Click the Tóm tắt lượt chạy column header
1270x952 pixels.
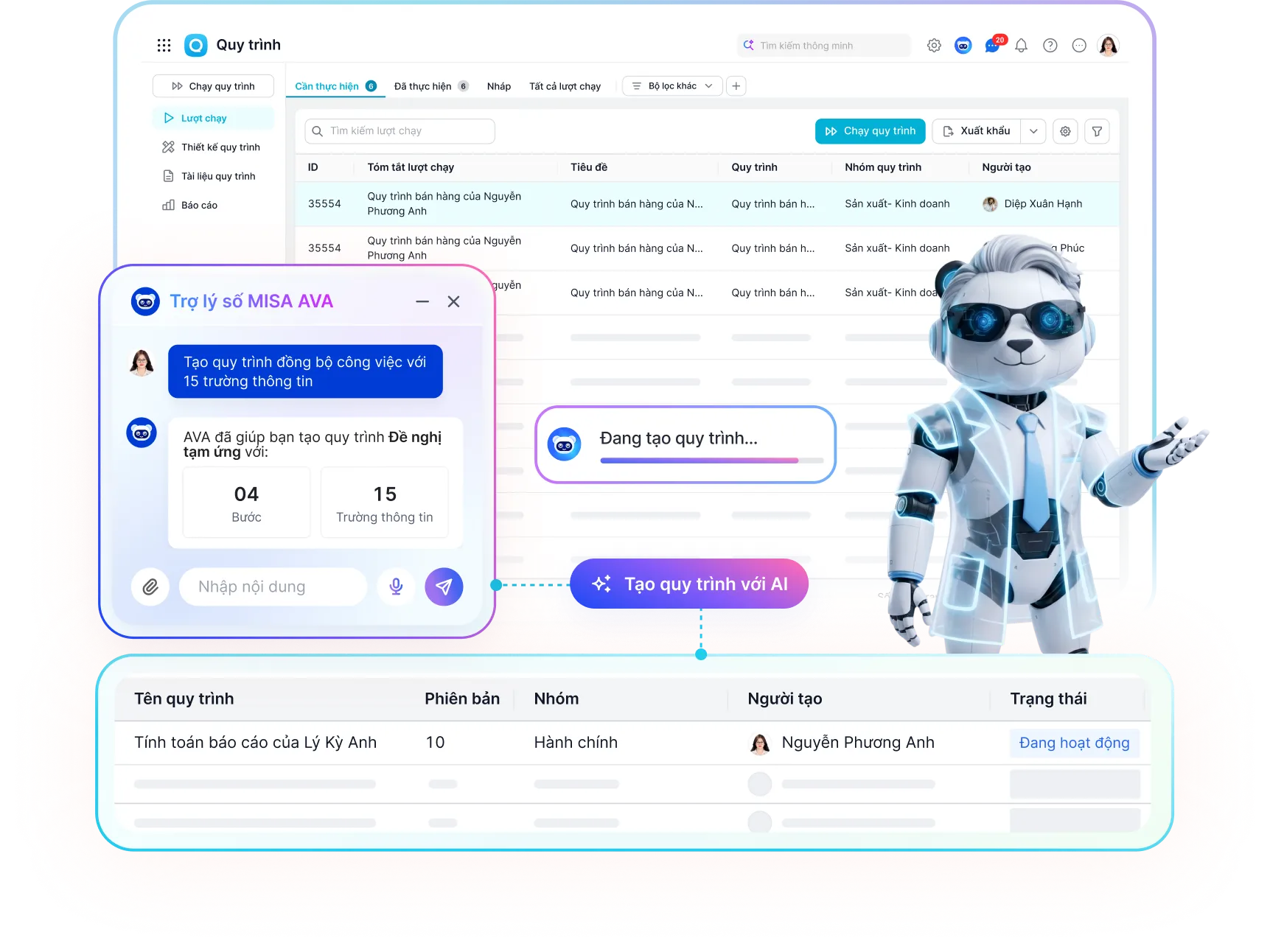pyautogui.click(x=411, y=167)
